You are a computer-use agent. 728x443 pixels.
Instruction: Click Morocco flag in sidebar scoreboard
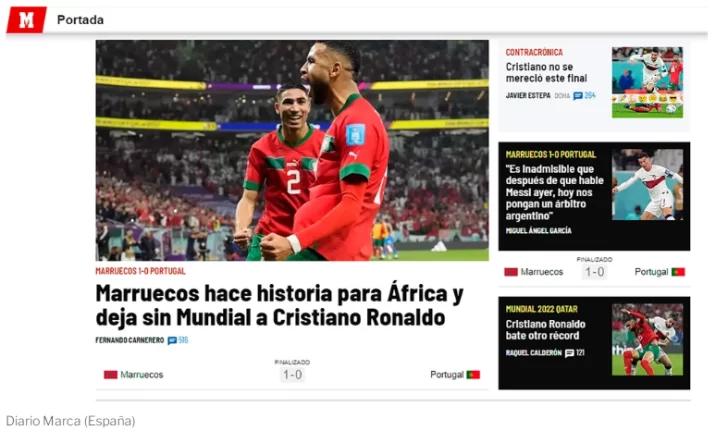coord(511,272)
